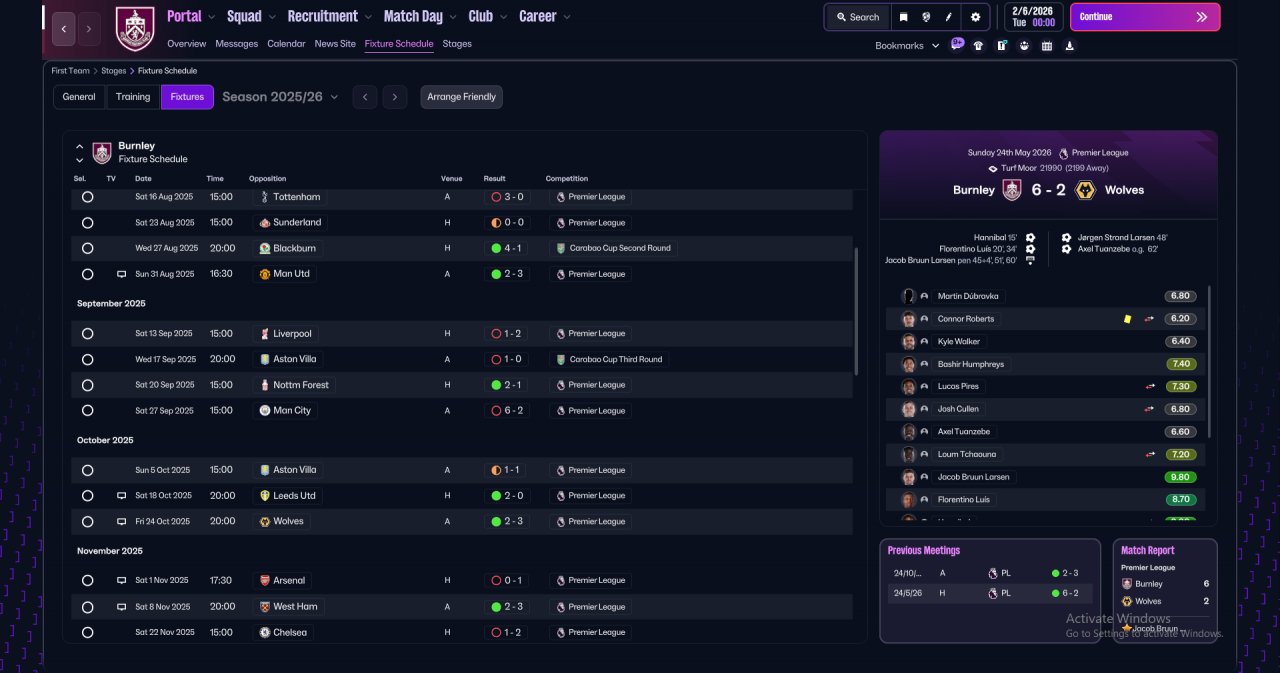Open the calendar icon in bookmarks bar
This screenshot has width=1280, height=673.
click(1047, 45)
